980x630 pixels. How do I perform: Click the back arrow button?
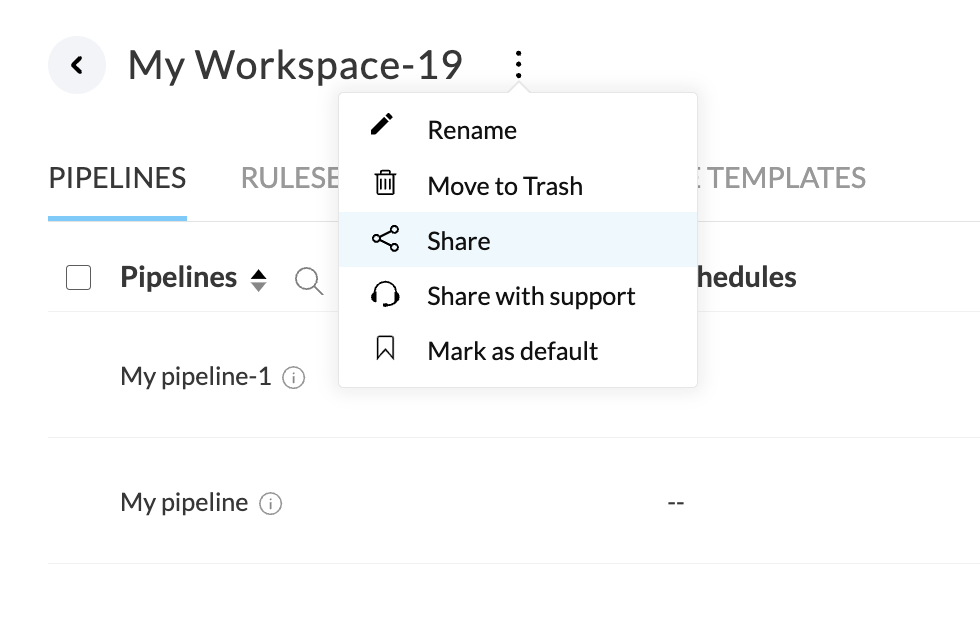[x=77, y=65]
